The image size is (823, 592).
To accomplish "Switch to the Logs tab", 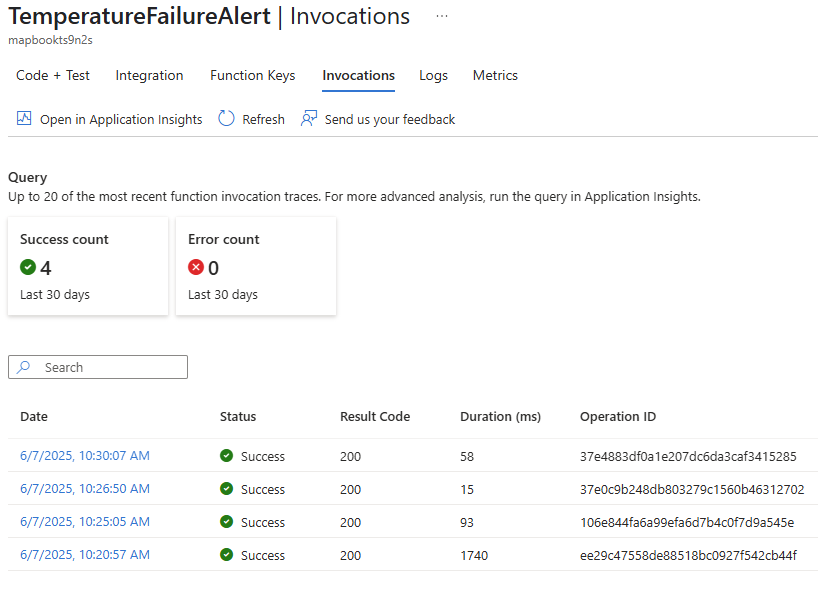I will coord(433,75).
